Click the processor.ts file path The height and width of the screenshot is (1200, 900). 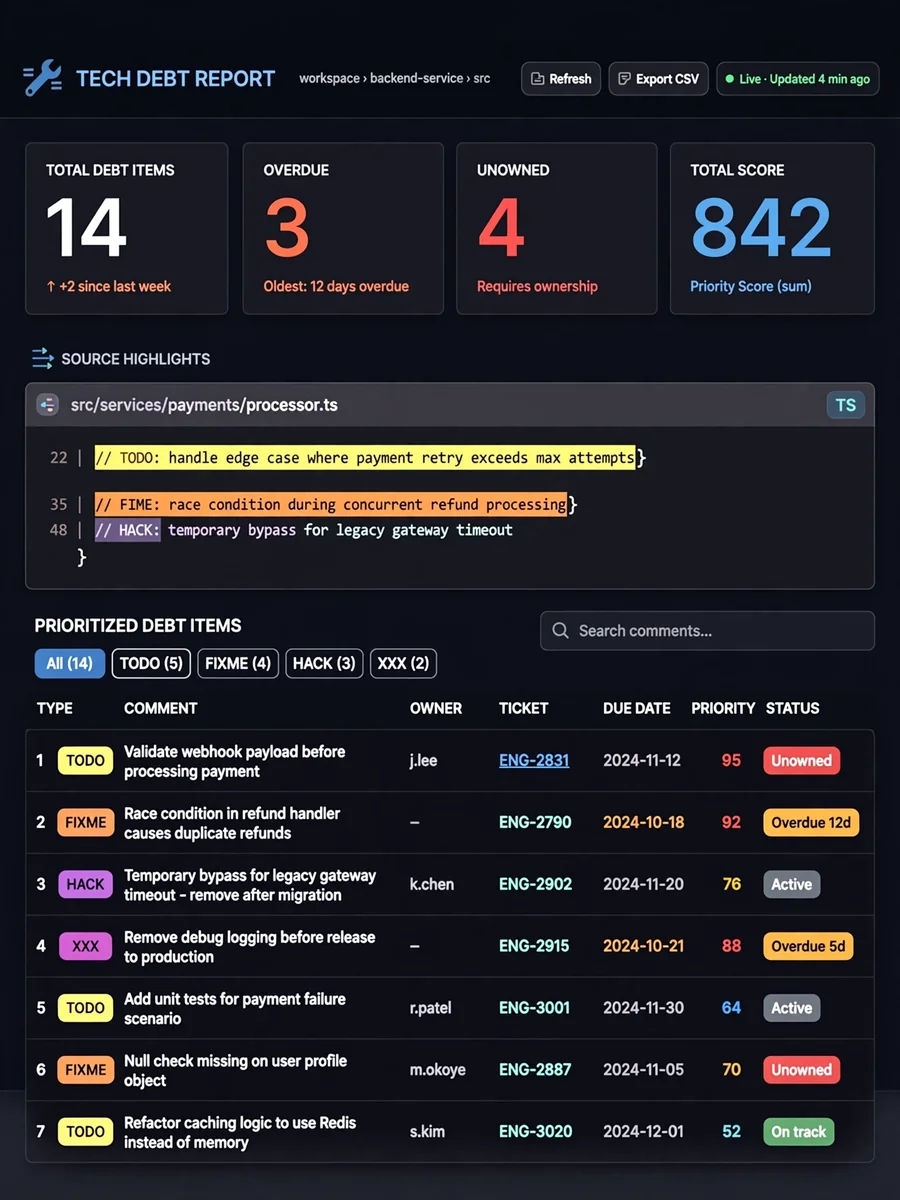204,405
